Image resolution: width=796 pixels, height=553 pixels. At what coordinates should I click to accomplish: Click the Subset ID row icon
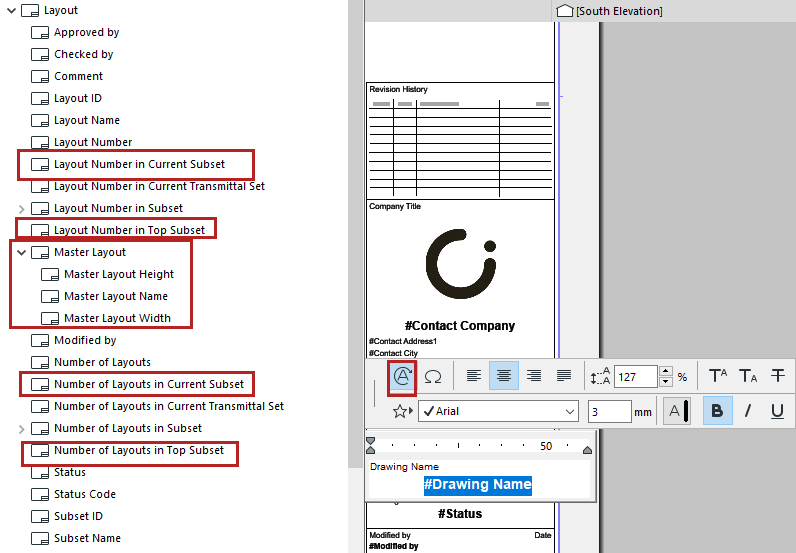pos(40,516)
